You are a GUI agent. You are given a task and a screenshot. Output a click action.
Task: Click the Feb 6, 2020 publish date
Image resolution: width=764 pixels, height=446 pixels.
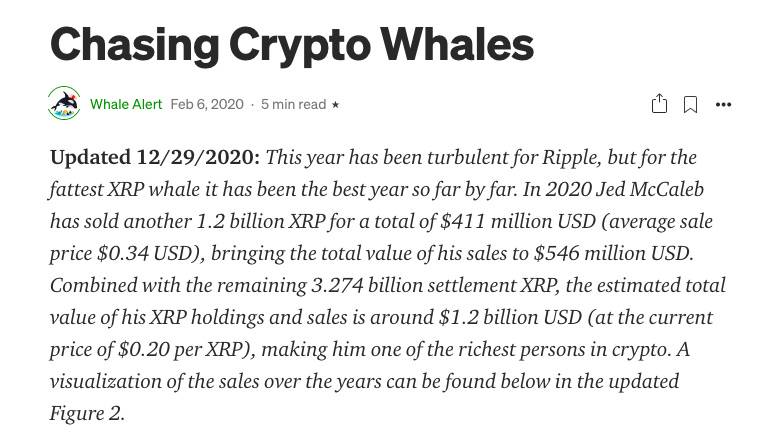click(207, 104)
